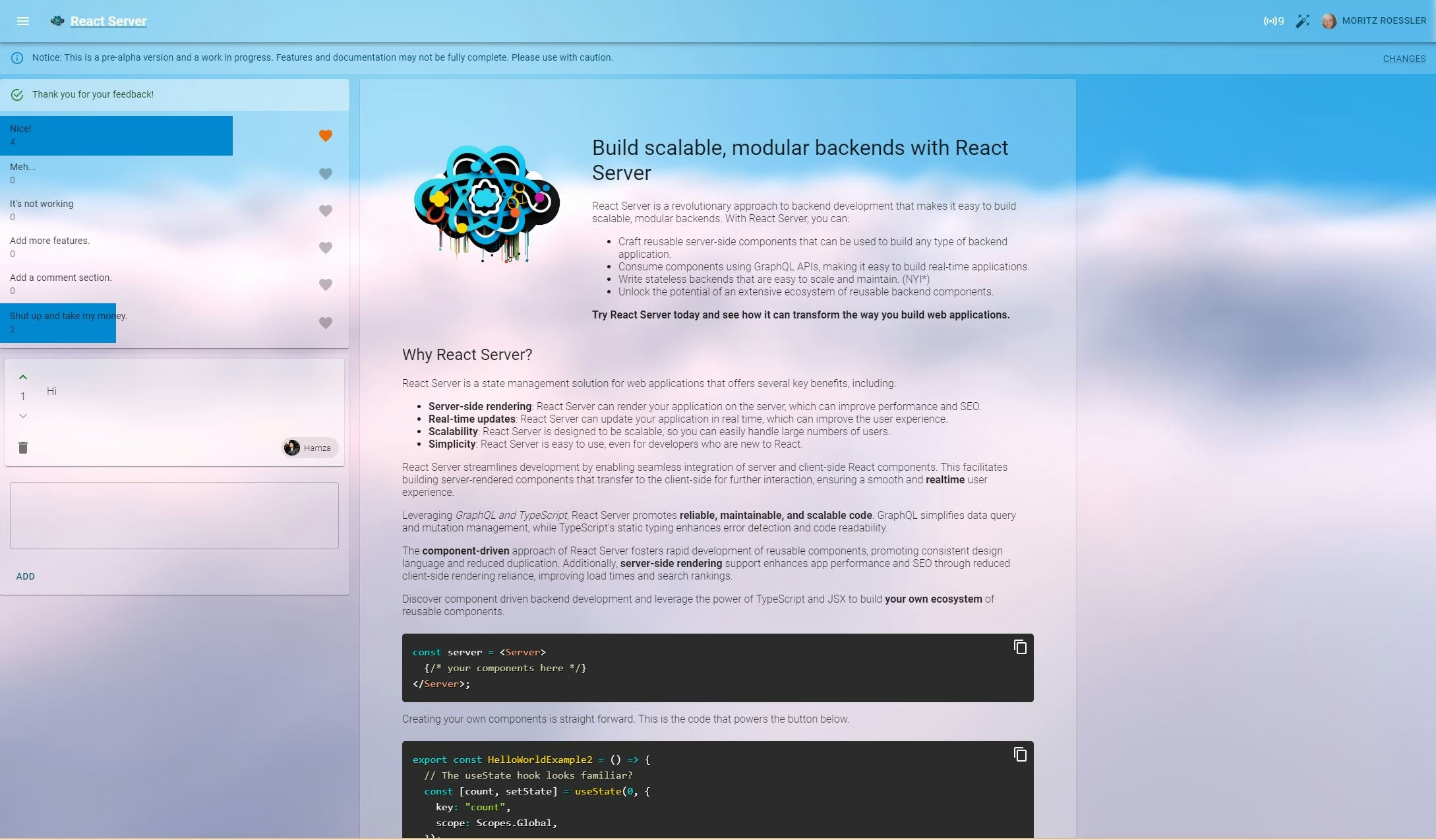1436x840 pixels.
Task: Select 'Add a comment section.' poll option text
Action: (x=61, y=278)
